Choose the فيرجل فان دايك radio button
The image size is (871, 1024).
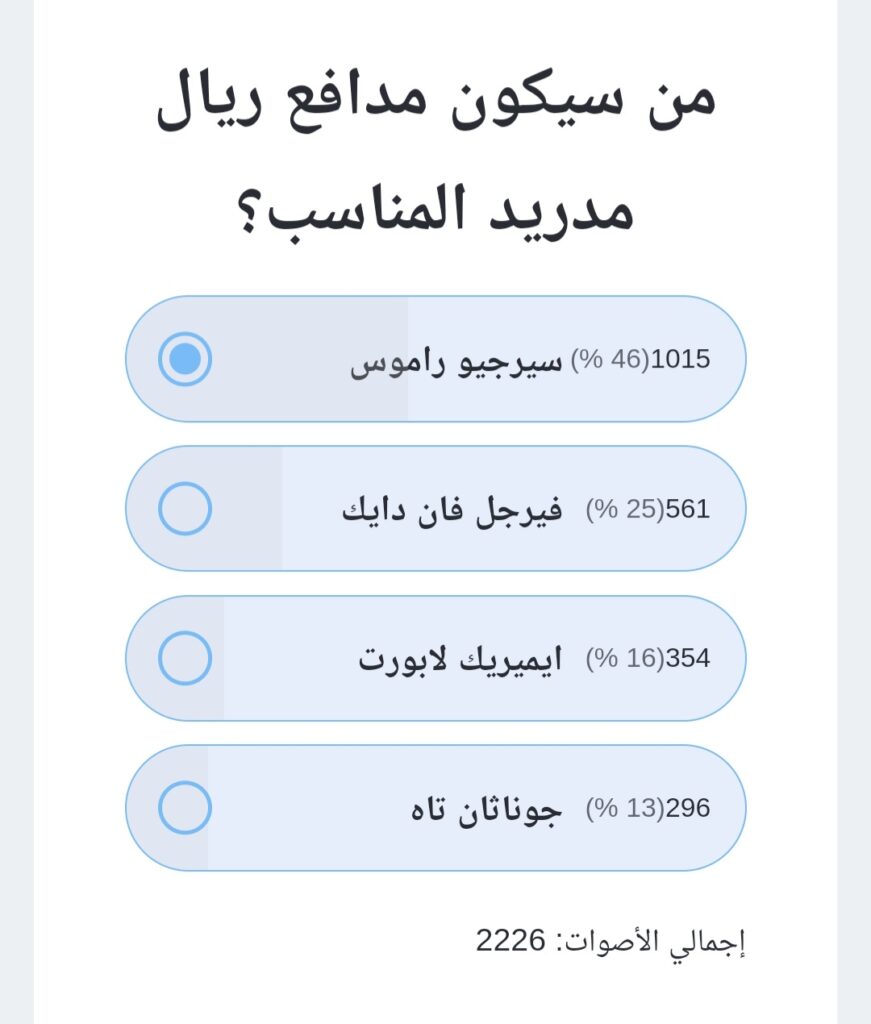[x=185, y=509]
